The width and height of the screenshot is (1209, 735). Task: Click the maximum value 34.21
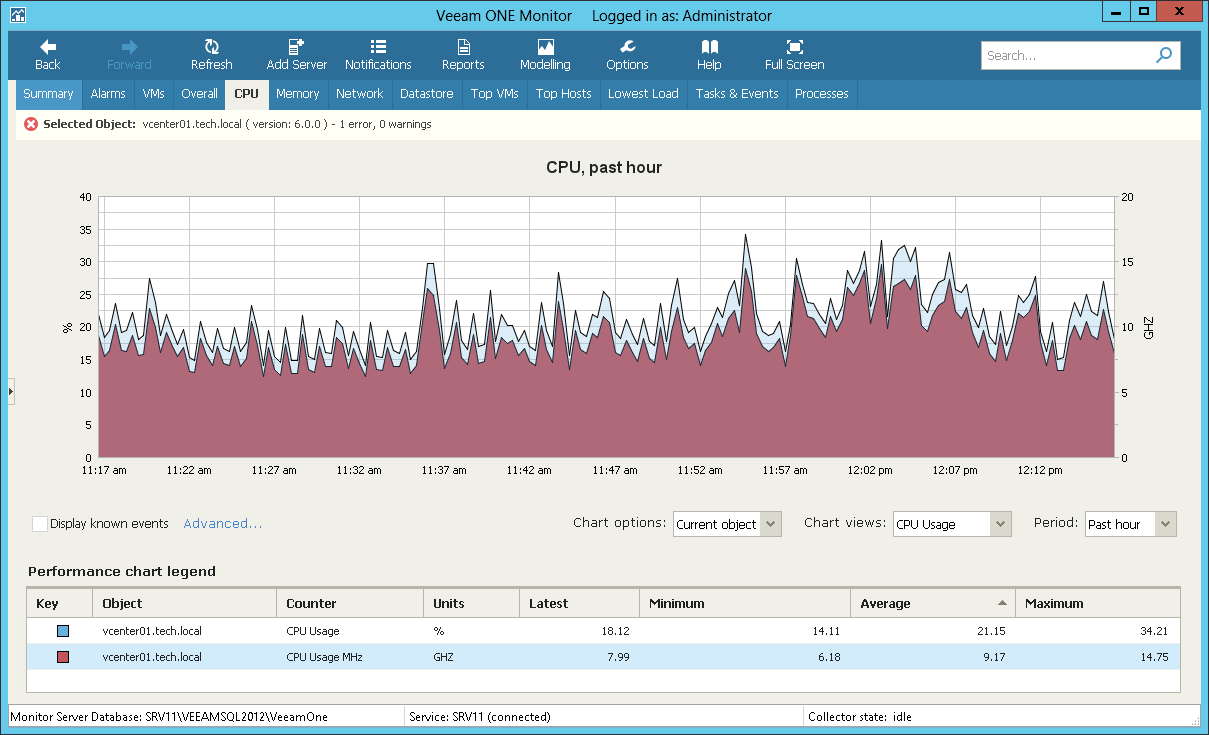click(1156, 631)
